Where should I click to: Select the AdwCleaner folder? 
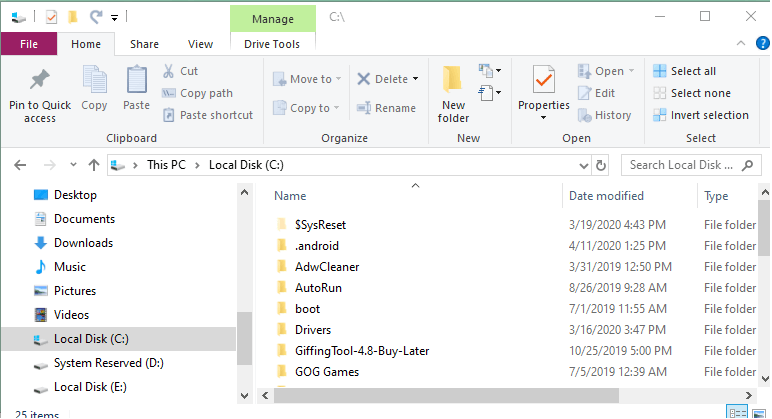click(x=327, y=267)
